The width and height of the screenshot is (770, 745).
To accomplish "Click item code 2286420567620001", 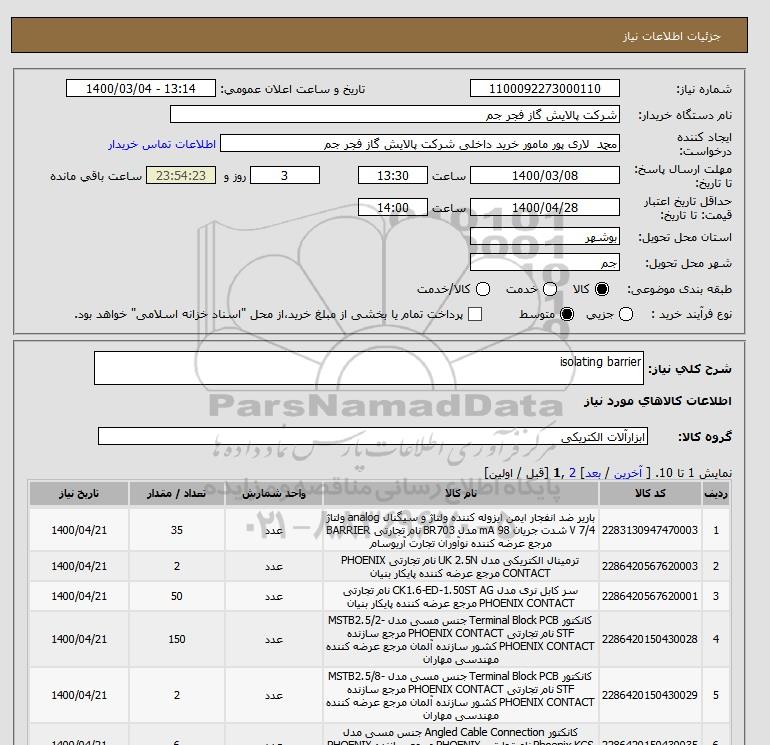I will (x=650, y=596).
